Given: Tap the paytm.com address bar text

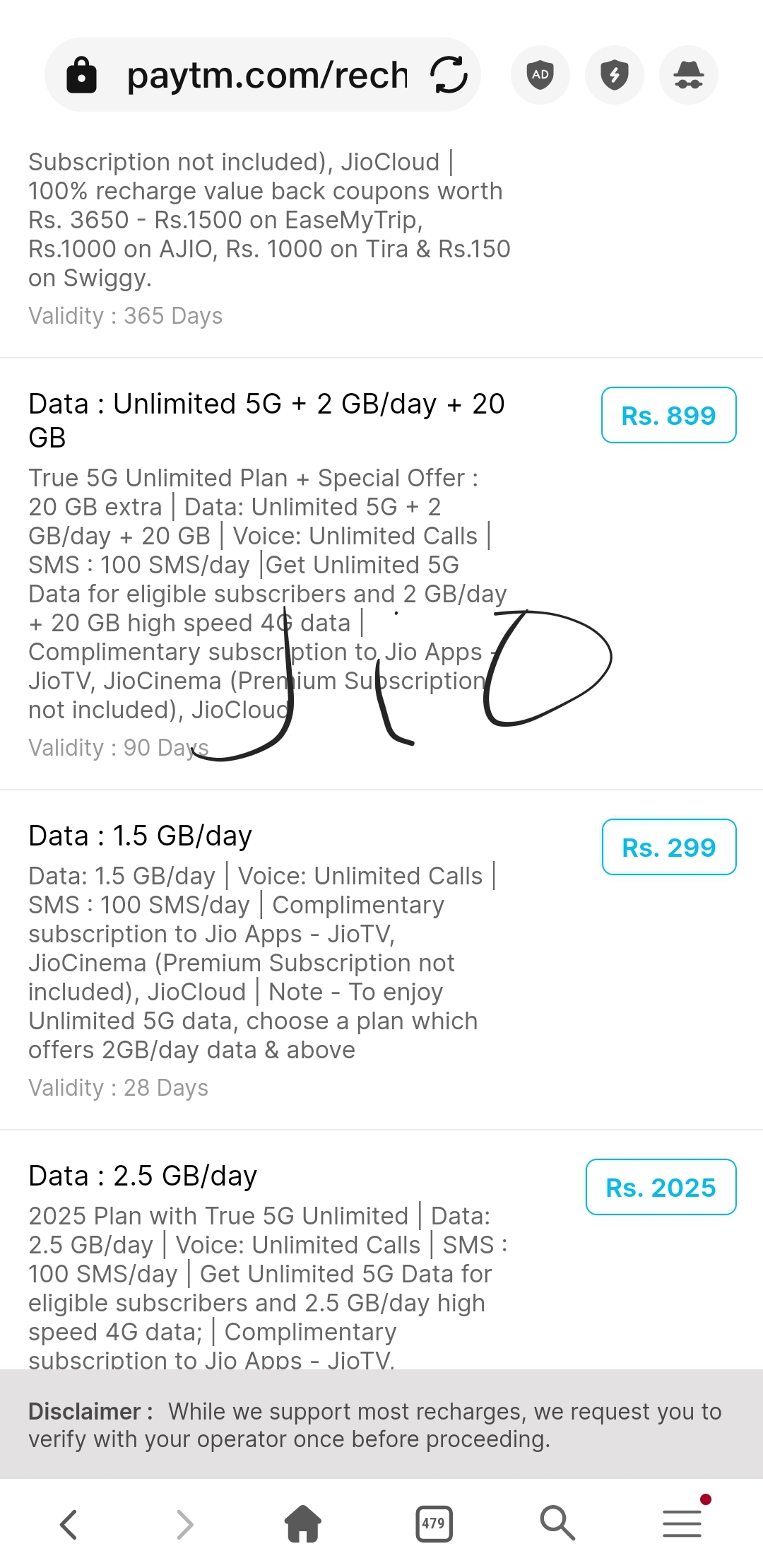Looking at the screenshot, I should point(267,75).
